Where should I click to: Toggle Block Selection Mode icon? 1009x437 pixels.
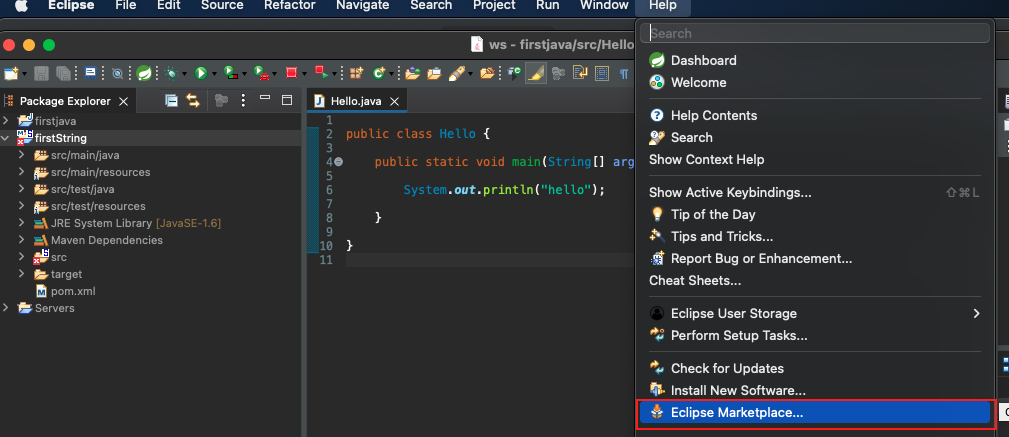point(602,73)
